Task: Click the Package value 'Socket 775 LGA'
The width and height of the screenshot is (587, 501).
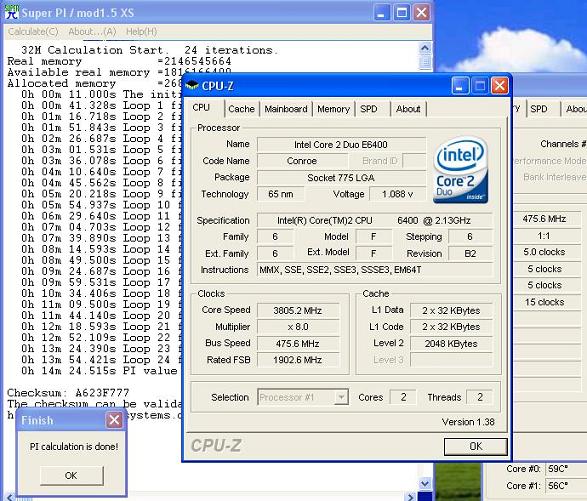Action: click(x=341, y=178)
